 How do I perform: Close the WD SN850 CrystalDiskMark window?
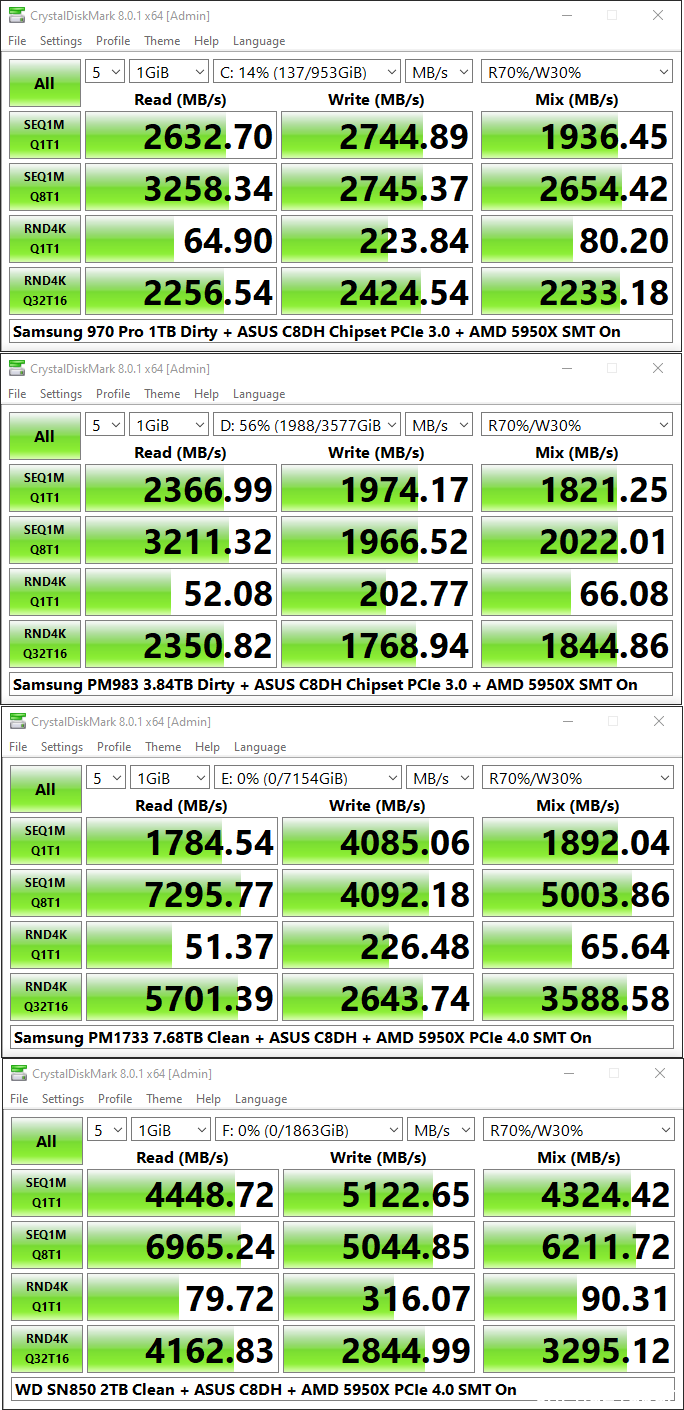click(658, 1074)
